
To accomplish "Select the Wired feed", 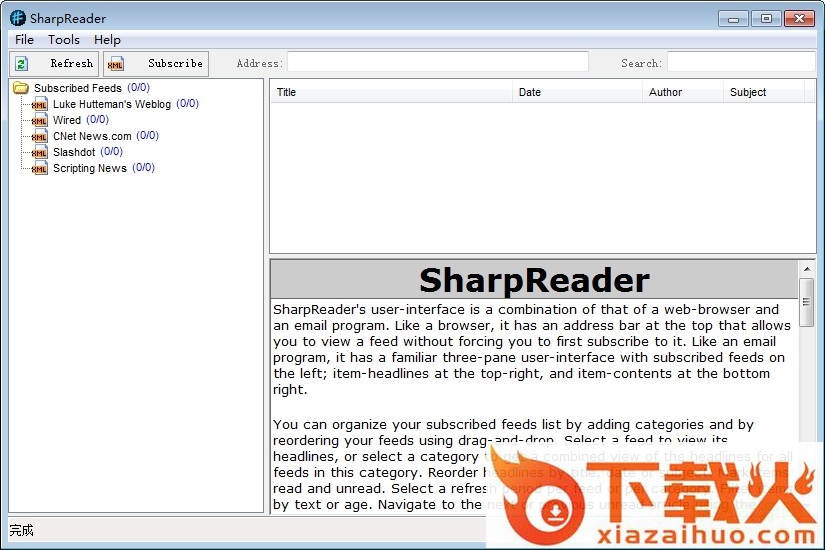I will pyautogui.click(x=67, y=120).
